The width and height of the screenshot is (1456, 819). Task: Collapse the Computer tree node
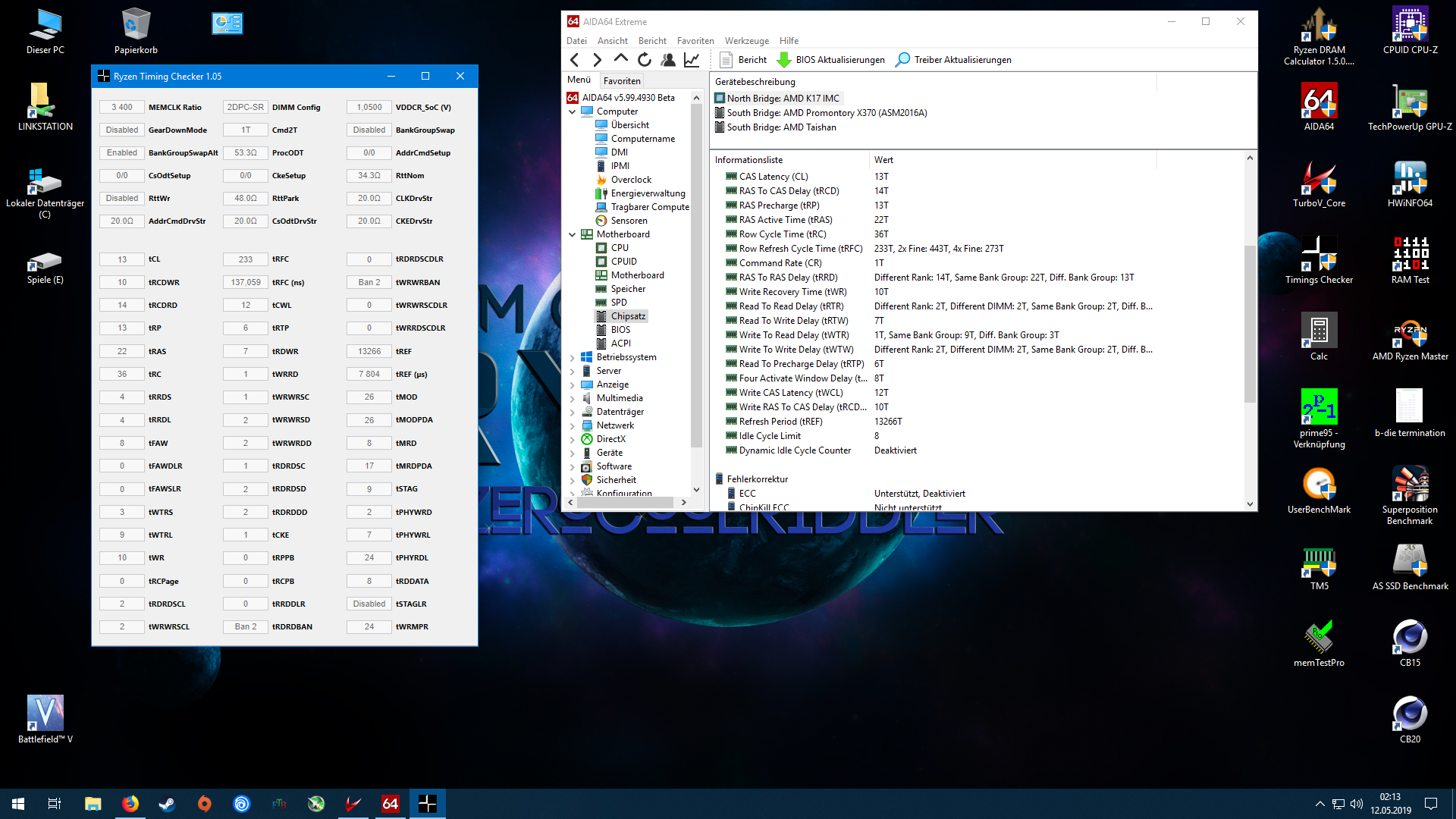point(573,111)
